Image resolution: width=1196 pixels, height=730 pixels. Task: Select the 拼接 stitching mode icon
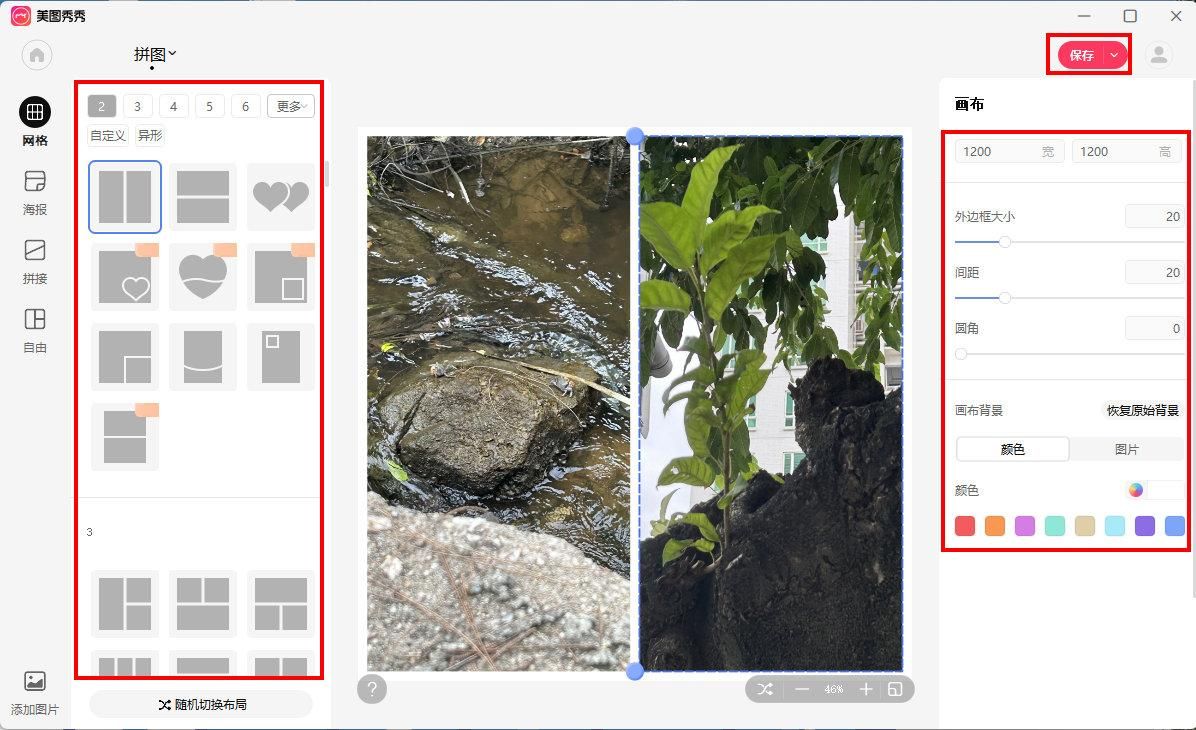pyautogui.click(x=34, y=250)
